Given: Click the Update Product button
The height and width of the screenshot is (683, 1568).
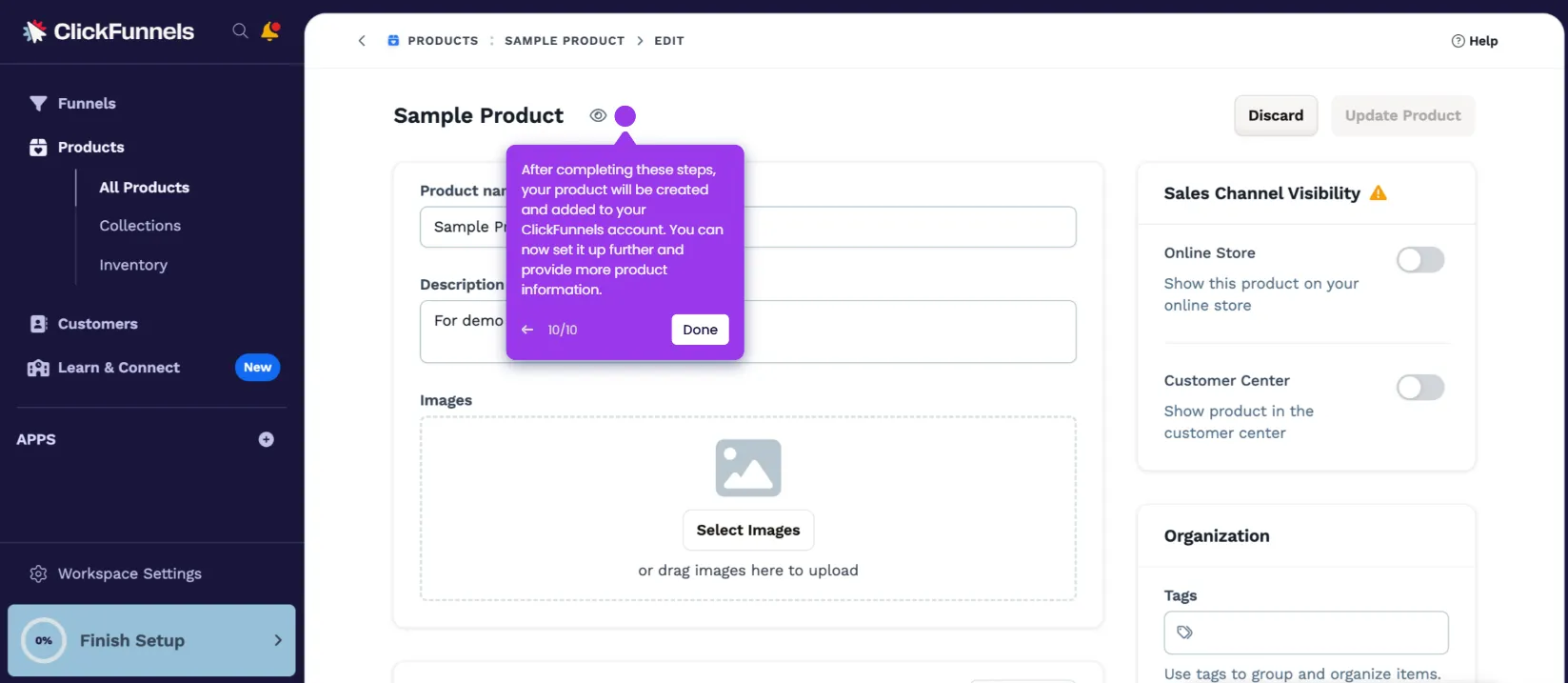Looking at the screenshot, I should point(1402,115).
